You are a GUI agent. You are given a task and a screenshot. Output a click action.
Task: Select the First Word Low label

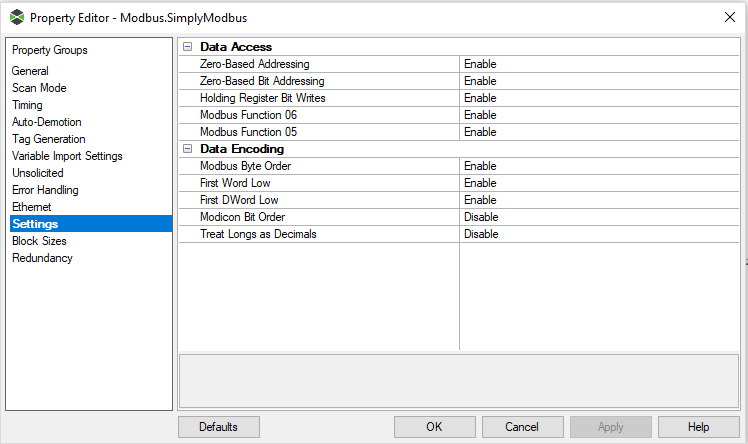(x=235, y=183)
